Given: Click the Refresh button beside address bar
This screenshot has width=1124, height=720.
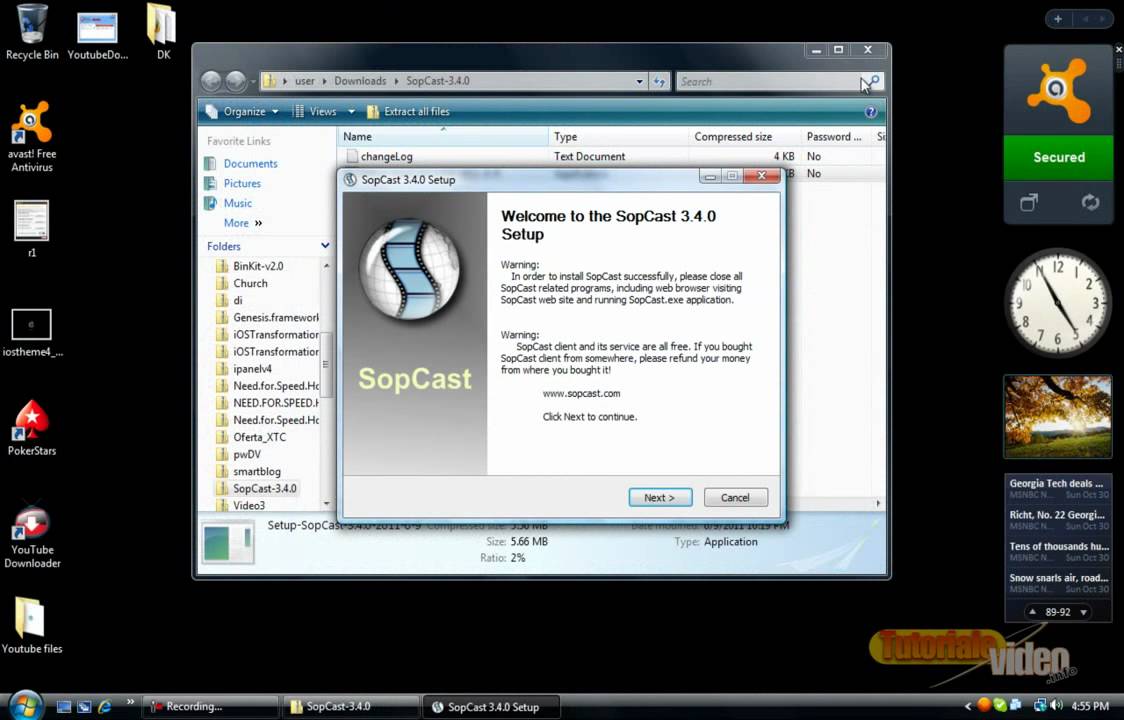Looking at the screenshot, I should pyautogui.click(x=659, y=81).
